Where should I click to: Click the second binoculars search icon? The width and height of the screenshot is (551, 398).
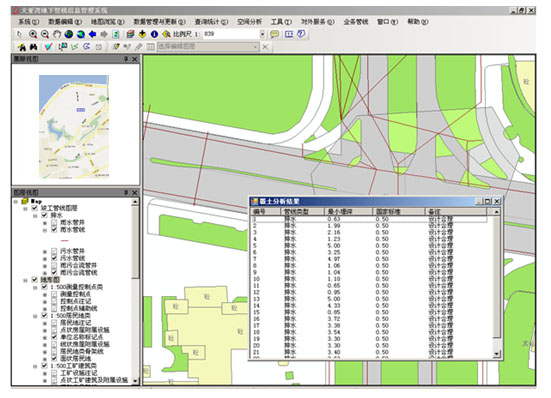[33, 47]
